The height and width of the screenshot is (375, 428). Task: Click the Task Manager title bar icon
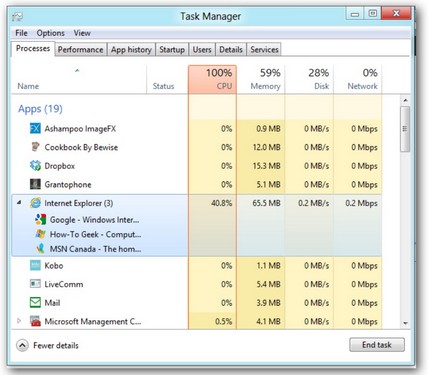click(x=17, y=16)
